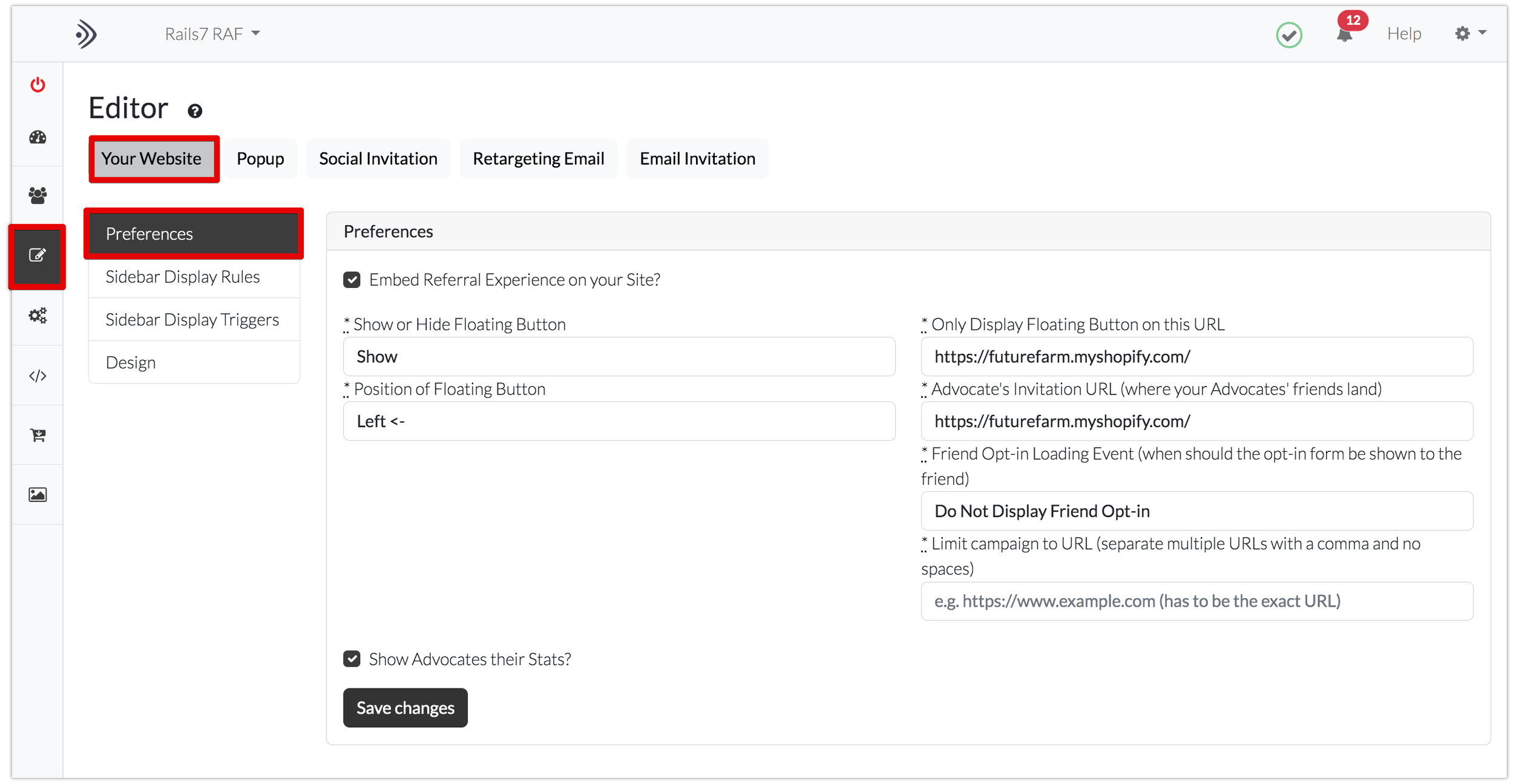Image resolution: width=1513 pixels, height=784 pixels.
Task: Expand the Friend Opt-in Loading Event dropdown
Action: 1196,511
